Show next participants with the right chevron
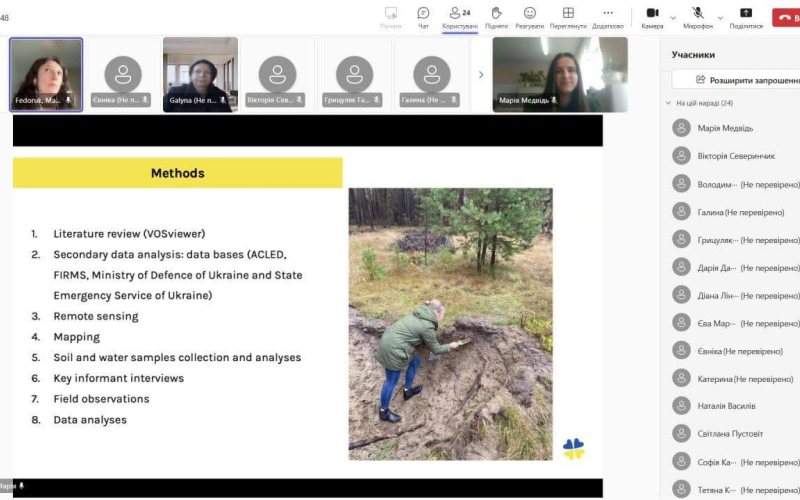Screen dimensions: 800x500 pos(481,74)
